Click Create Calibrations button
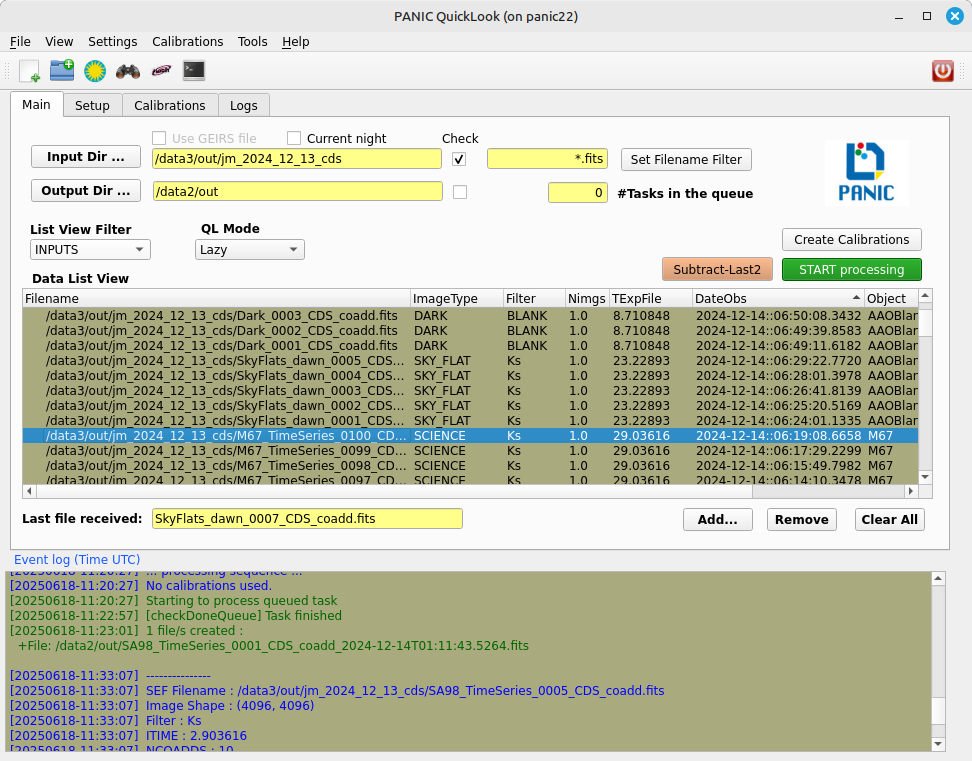This screenshot has height=761, width=972. 852,239
